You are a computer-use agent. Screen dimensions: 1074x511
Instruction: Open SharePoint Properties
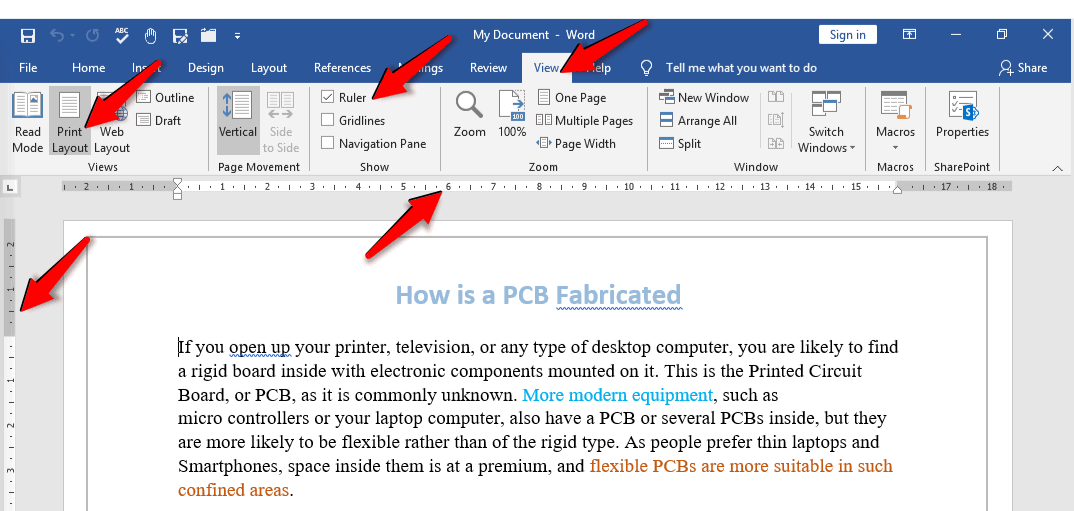pyautogui.click(x=962, y=114)
